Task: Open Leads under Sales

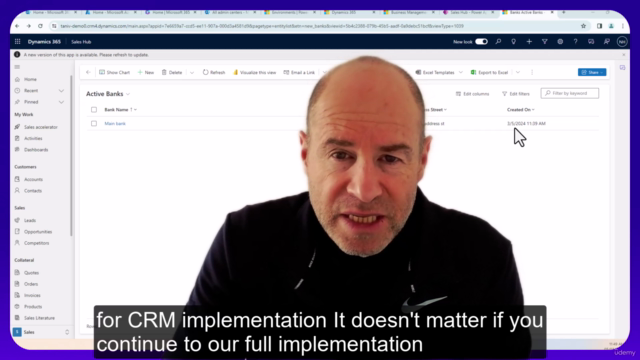Action: [30, 220]
